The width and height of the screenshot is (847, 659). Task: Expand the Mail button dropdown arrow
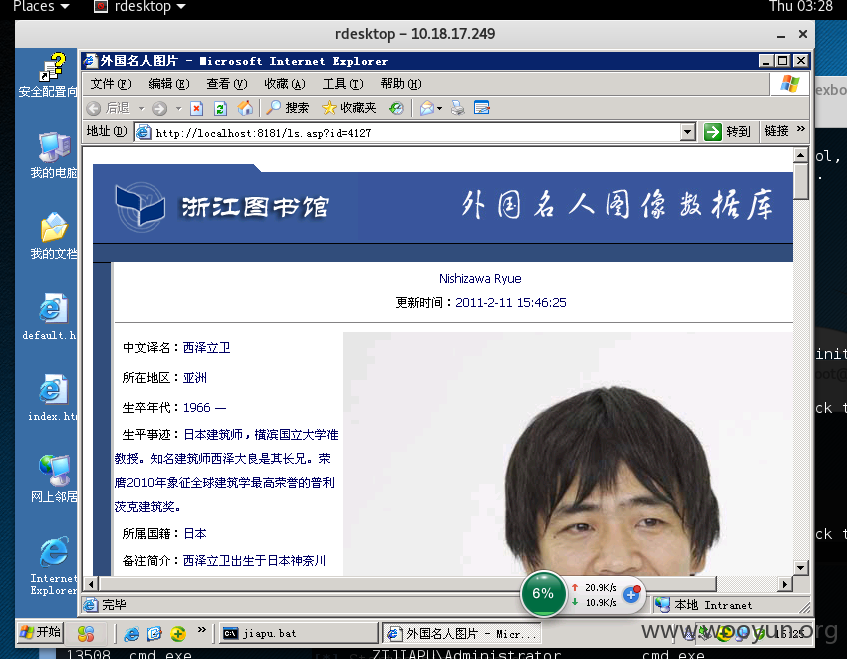pyautogui.click(x=439, y=109)
